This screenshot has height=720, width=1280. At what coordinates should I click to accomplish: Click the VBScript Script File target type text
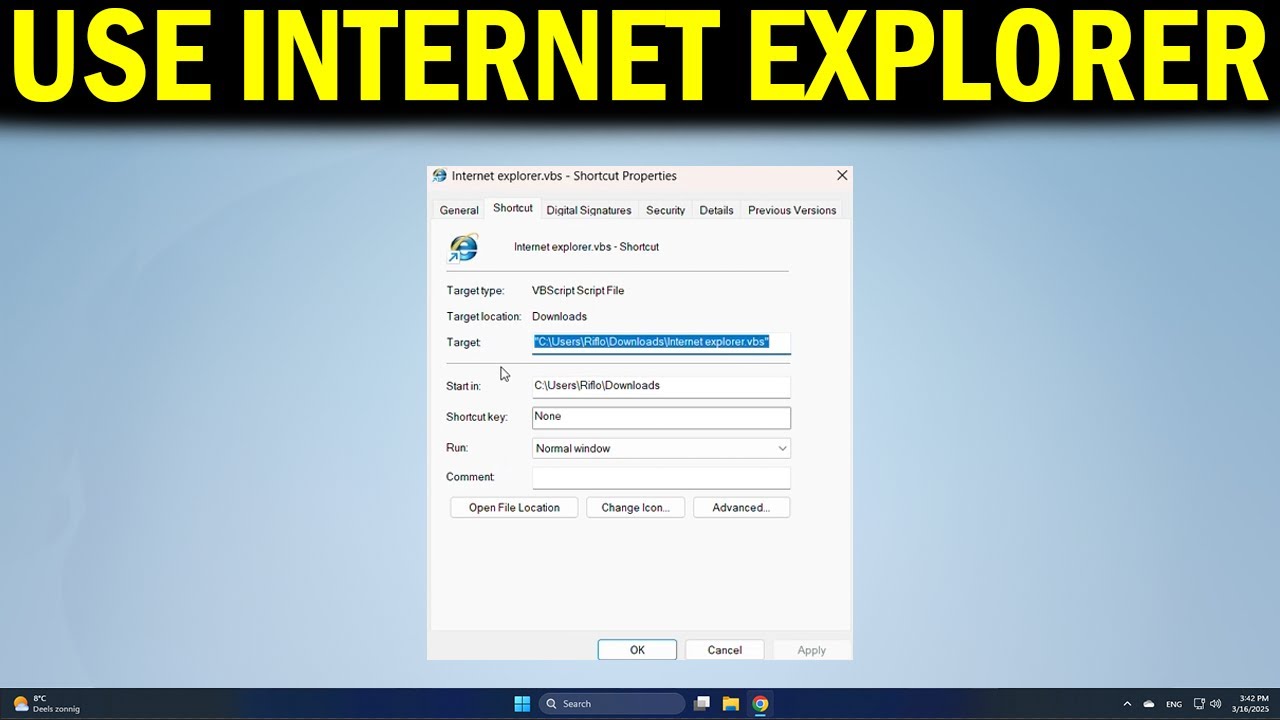click(578, 291)
